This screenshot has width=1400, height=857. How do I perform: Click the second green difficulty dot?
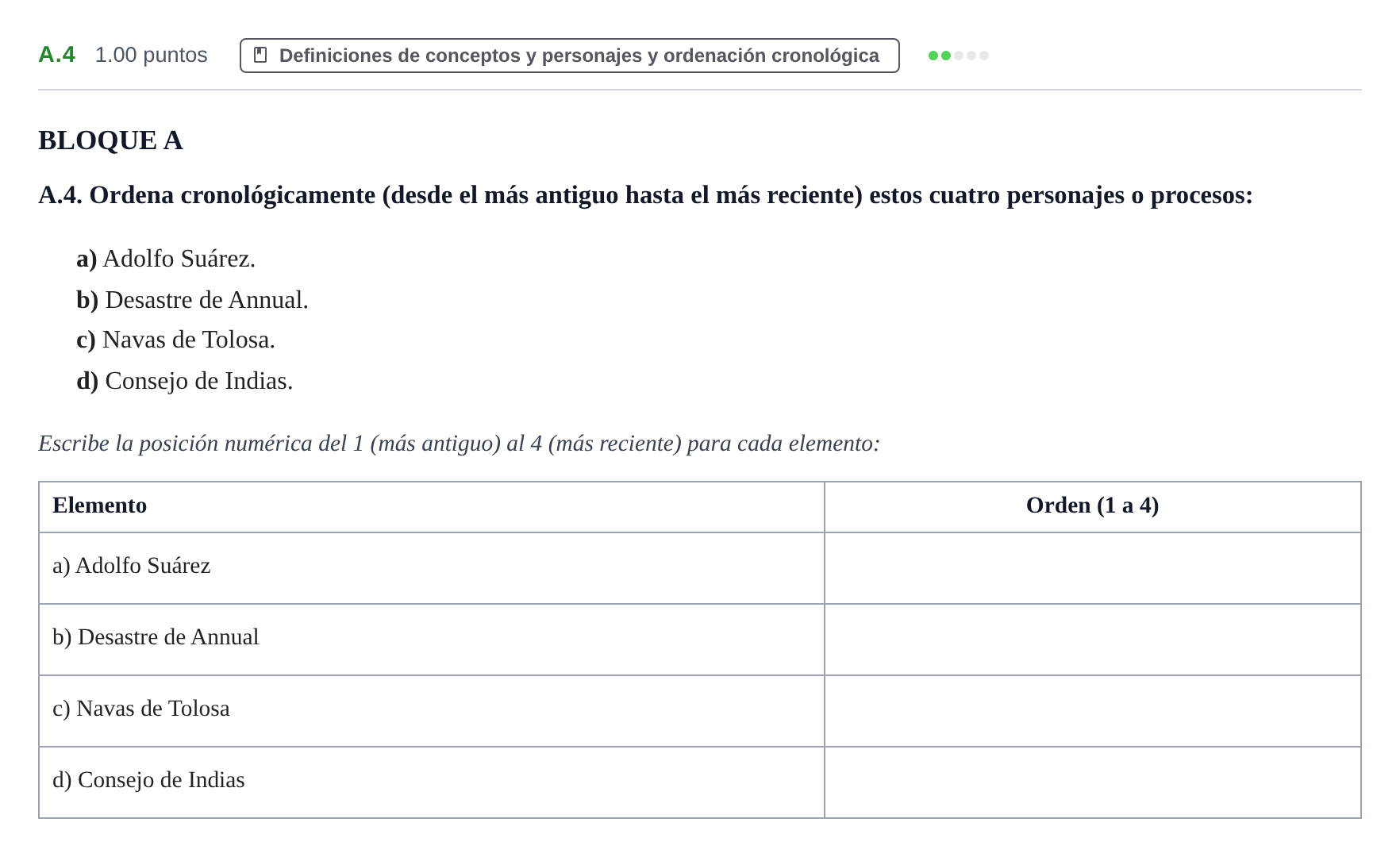[946, 56]
